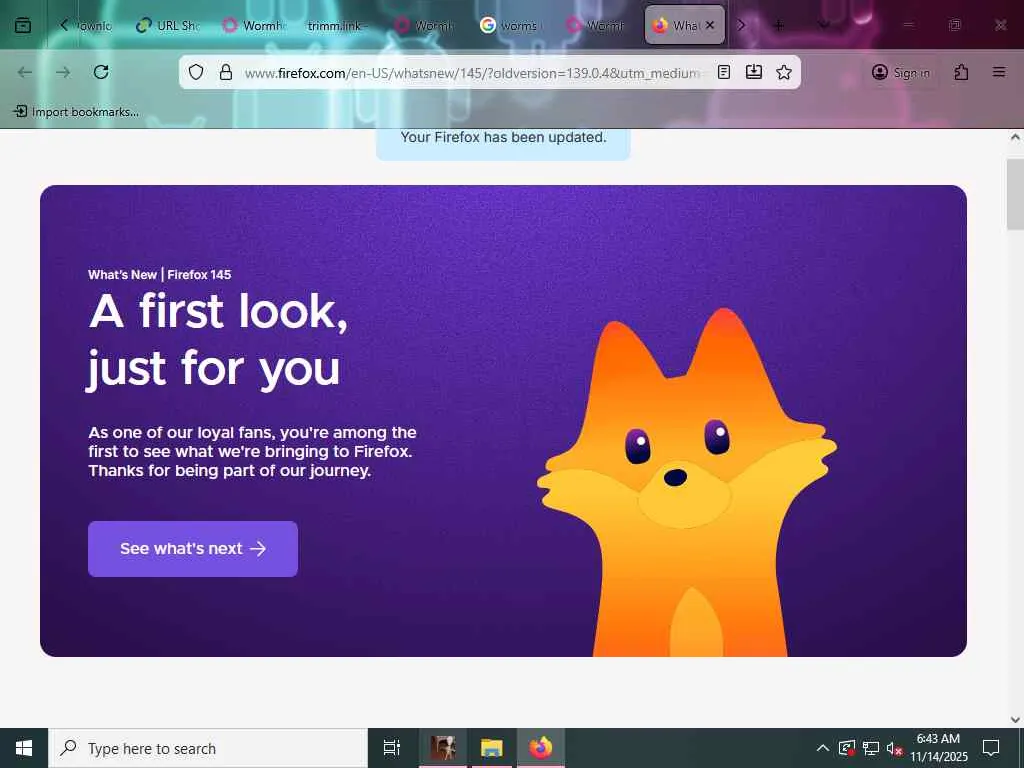The width and height of the screenshot is (1024, 768).
Task: Click the muted volume tray icon
Action: (x=894, y=748)
